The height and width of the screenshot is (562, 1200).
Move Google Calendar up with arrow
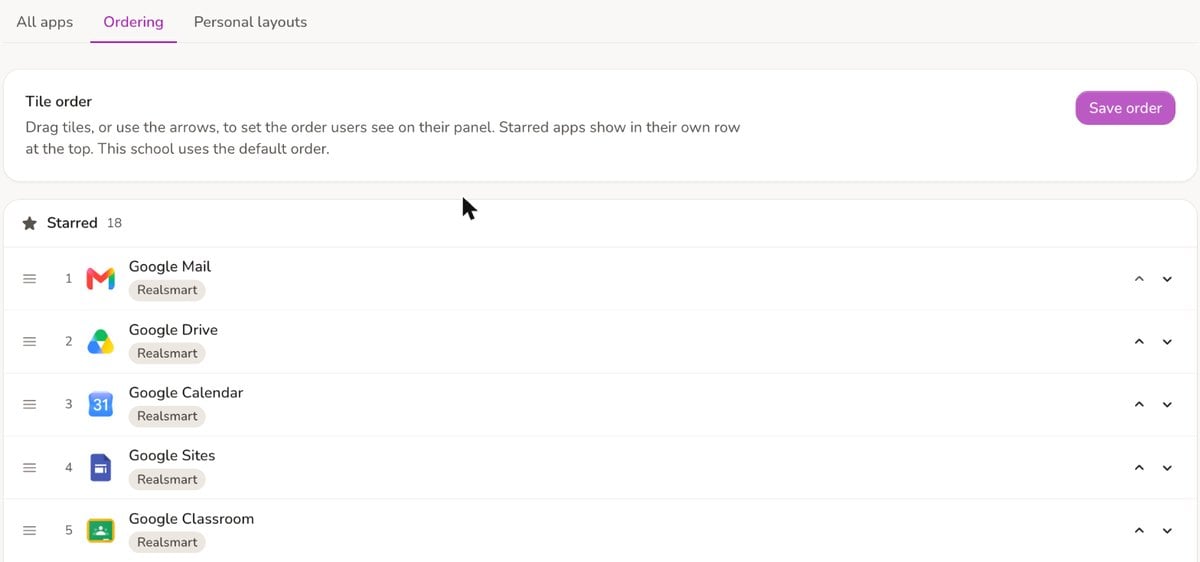pos(1139,405)
